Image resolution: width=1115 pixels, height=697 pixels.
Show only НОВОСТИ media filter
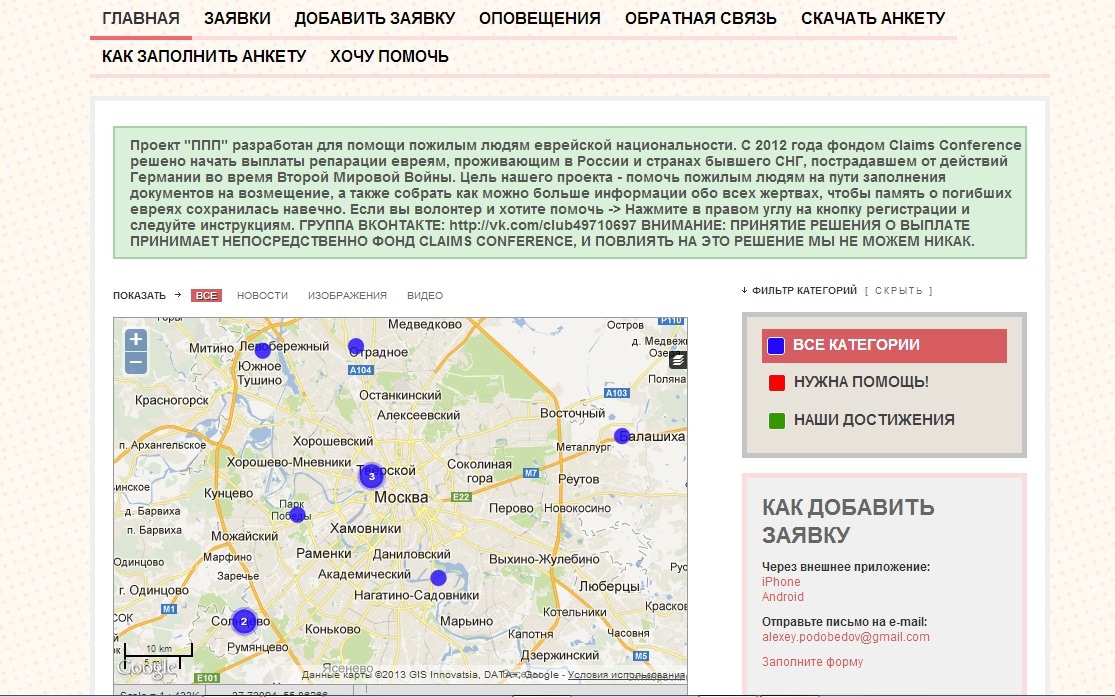[x=262, y=296]
